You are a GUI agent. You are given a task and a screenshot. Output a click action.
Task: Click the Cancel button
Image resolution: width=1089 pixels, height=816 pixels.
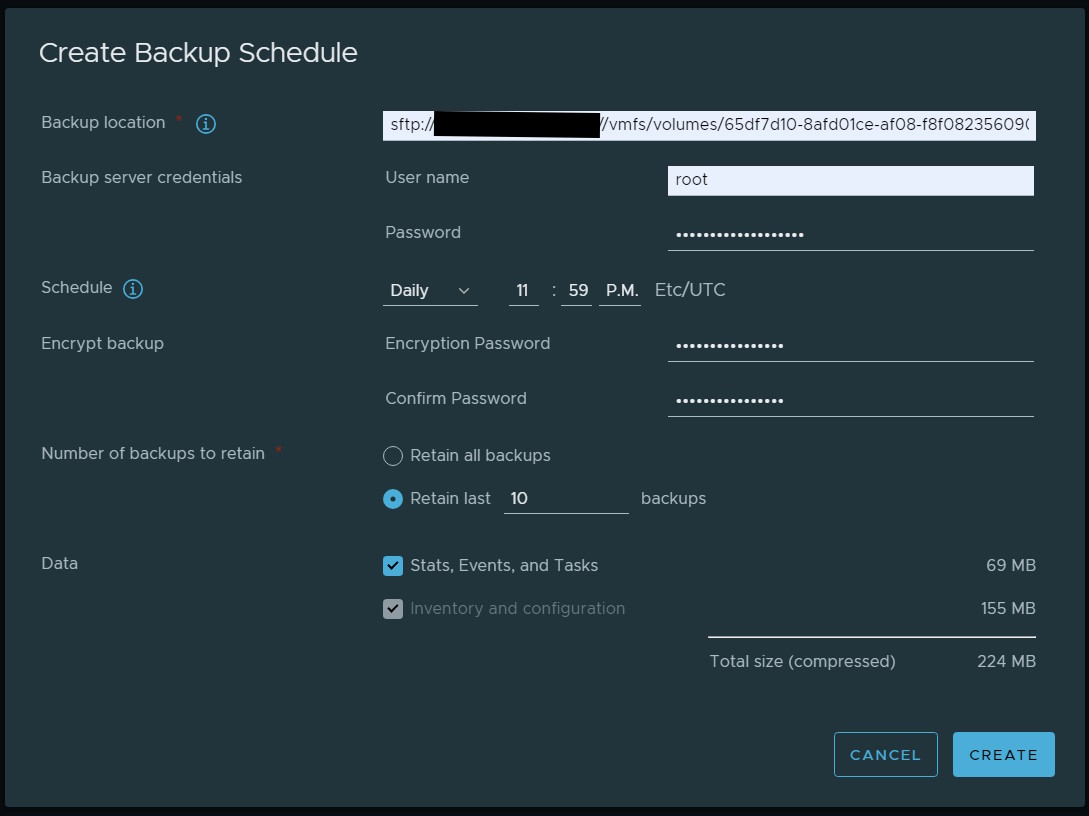click(885, 755)
